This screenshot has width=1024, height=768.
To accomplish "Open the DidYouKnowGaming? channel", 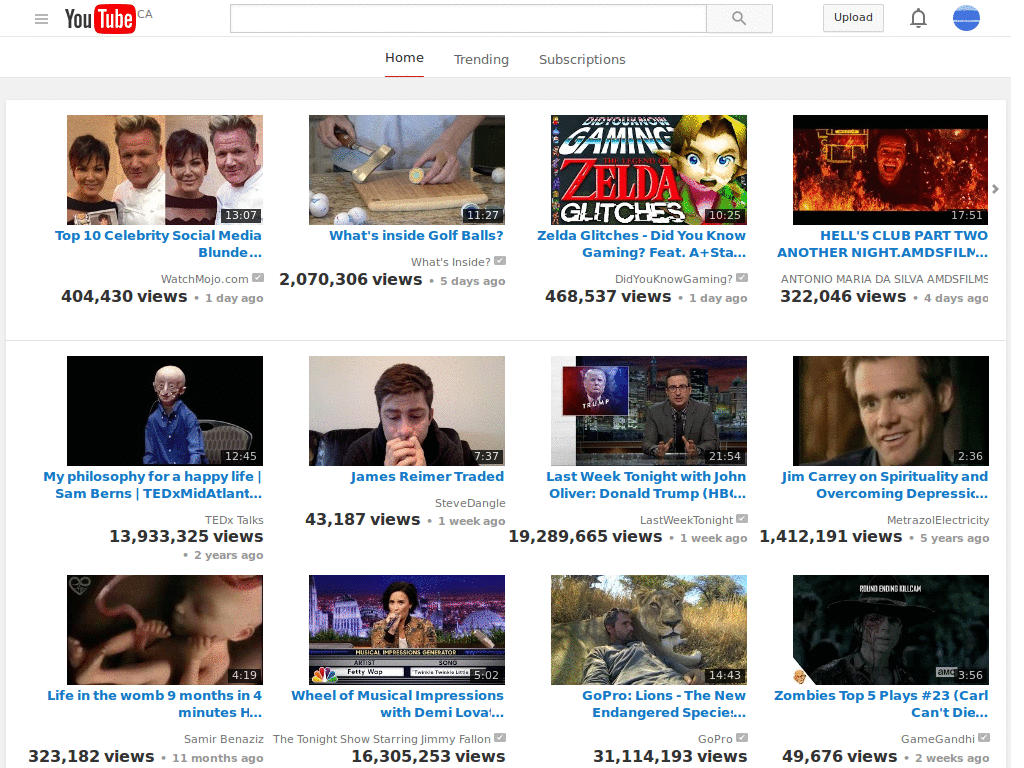I will pos(674,279).
